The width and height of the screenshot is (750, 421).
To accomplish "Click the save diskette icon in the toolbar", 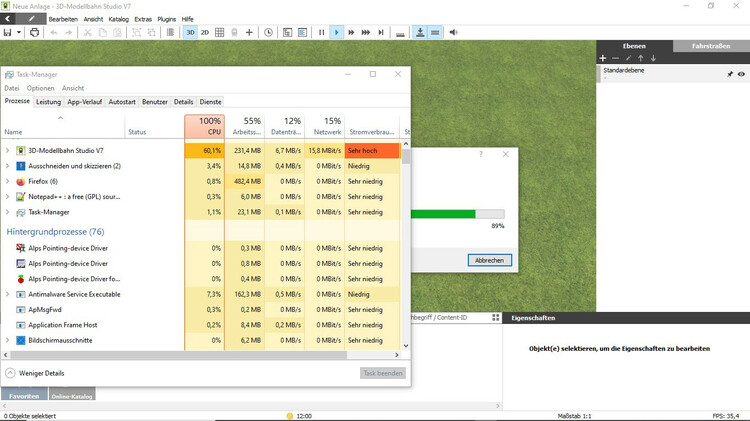I will coord(7,33).
